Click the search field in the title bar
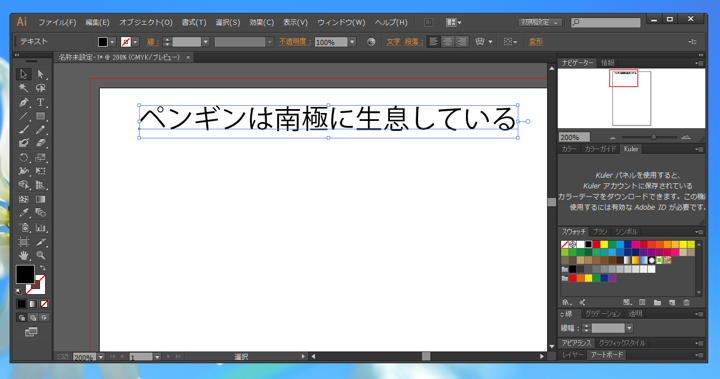This screenshot has width=720, height=379. click(605, 22)
